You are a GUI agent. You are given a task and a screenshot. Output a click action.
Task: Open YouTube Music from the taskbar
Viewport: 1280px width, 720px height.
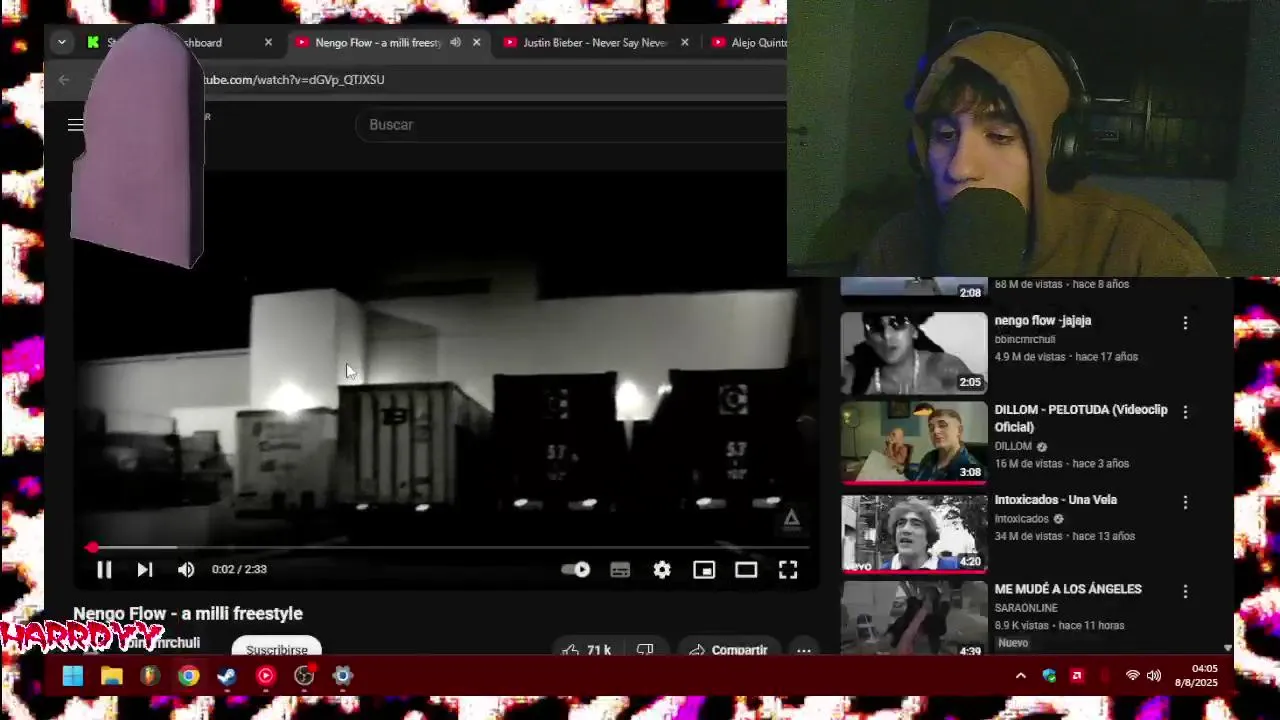pos(265,676)
